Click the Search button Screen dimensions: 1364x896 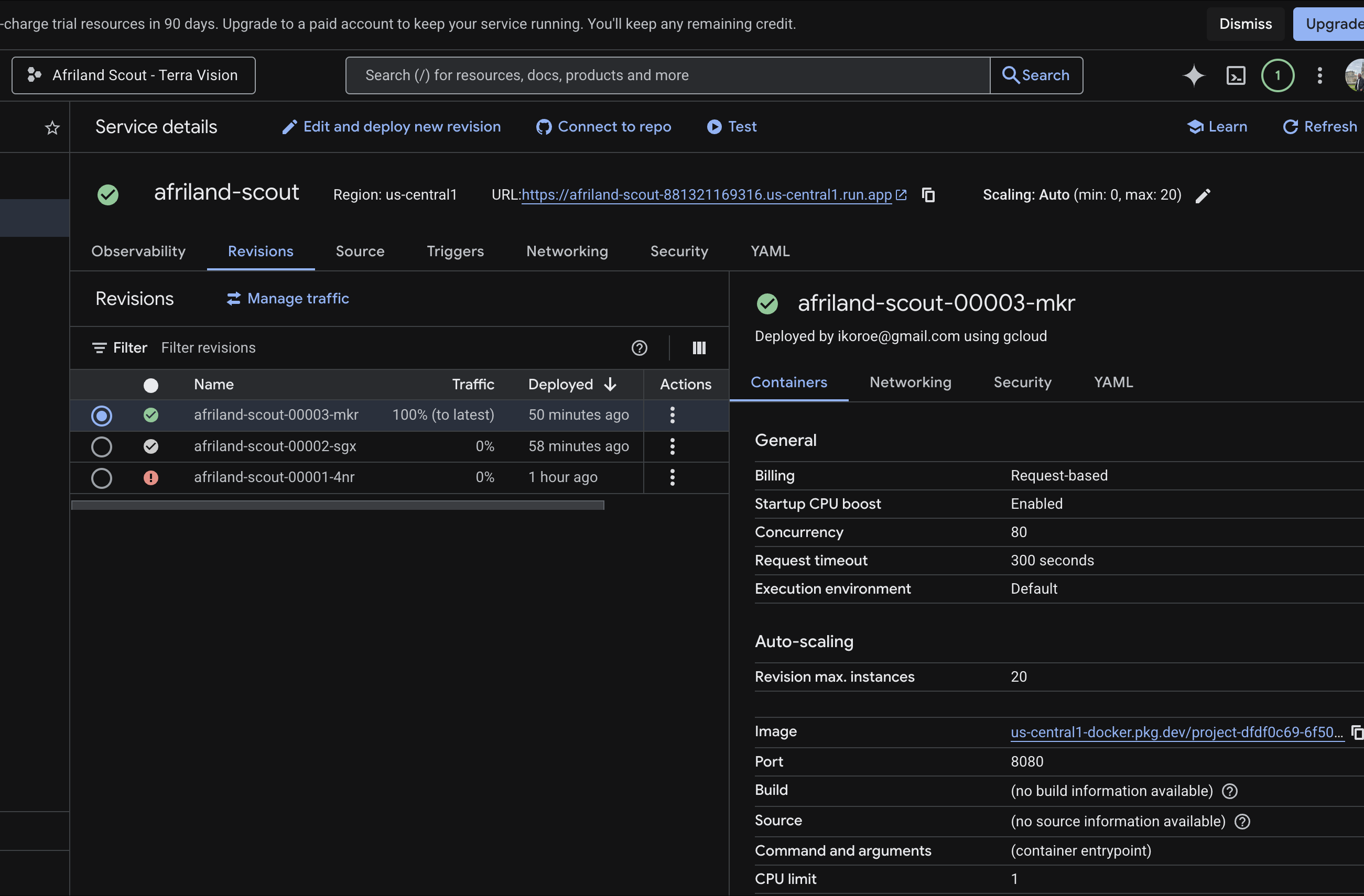coord(1036,75)
